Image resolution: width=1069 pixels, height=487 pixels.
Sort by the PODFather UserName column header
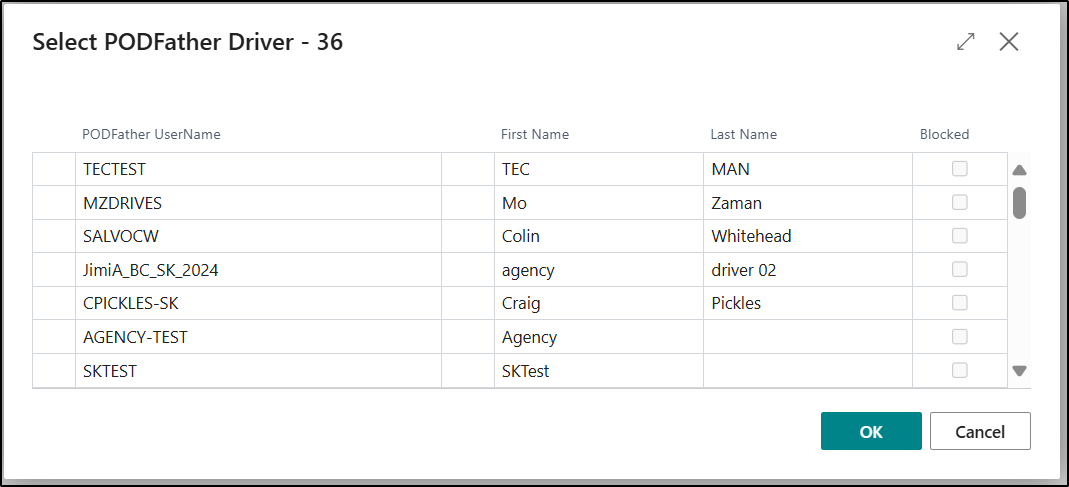coord(151,134)
